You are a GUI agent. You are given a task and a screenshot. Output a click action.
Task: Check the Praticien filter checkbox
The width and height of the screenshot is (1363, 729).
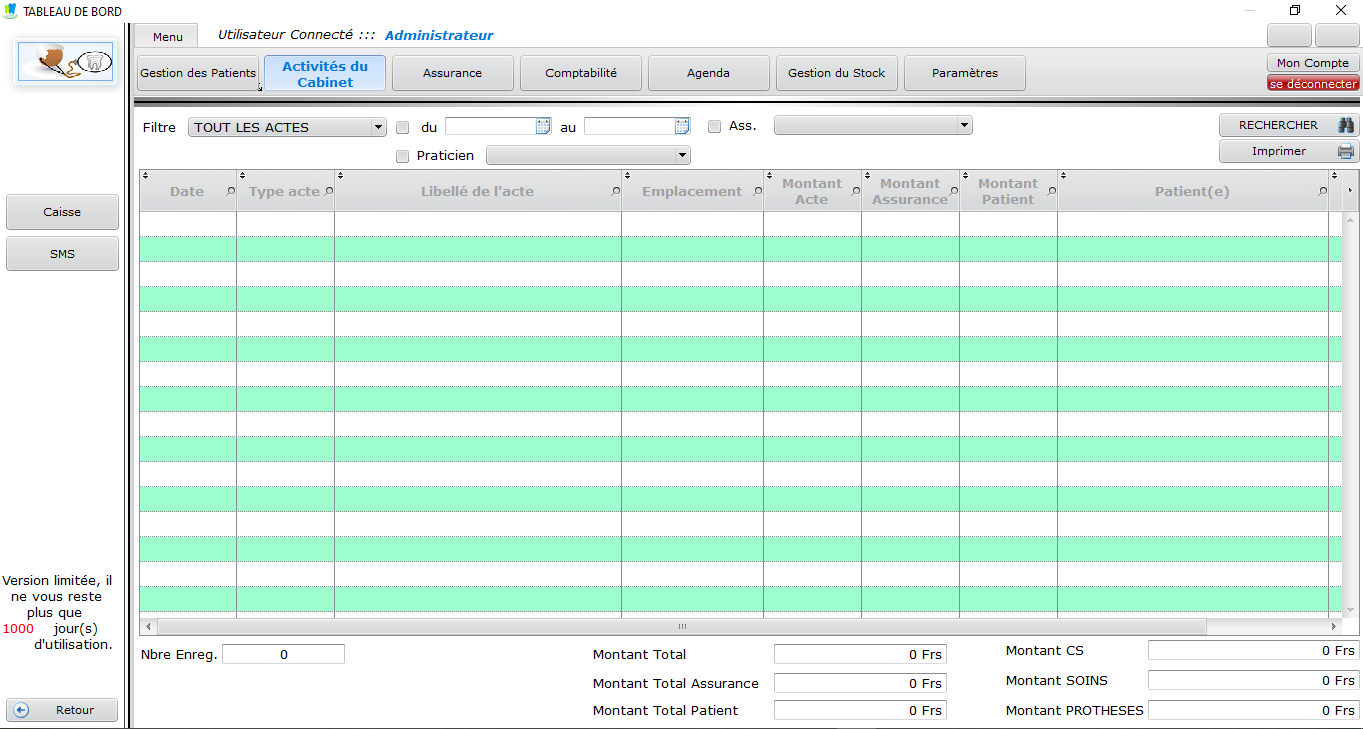[403, 156]
